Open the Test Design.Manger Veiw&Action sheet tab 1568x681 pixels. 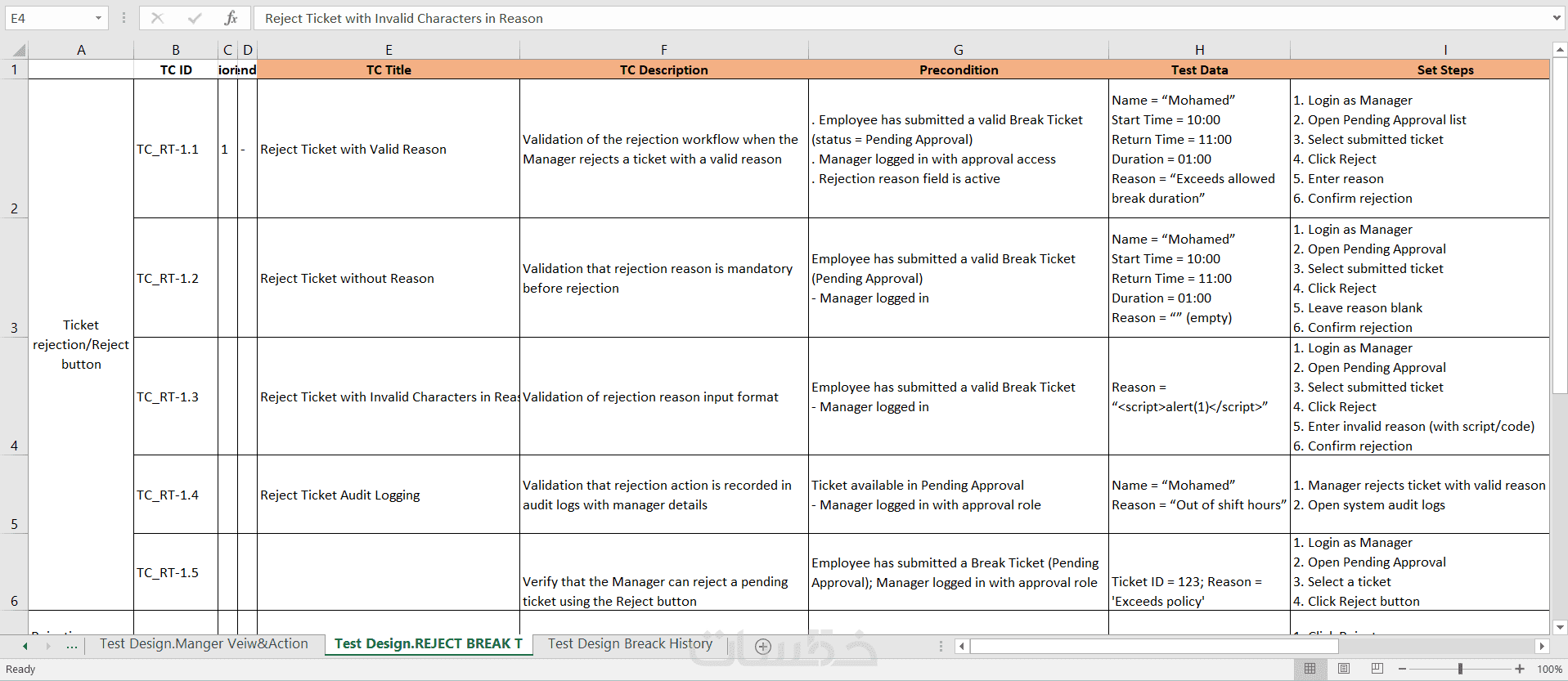coord(204,644)
